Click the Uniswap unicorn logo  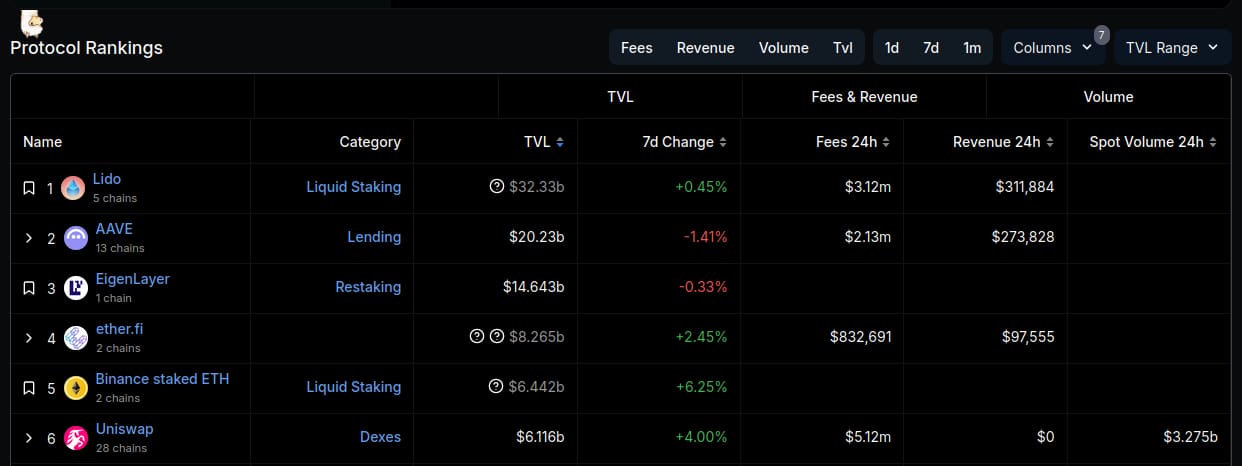(x=75, y=438)
